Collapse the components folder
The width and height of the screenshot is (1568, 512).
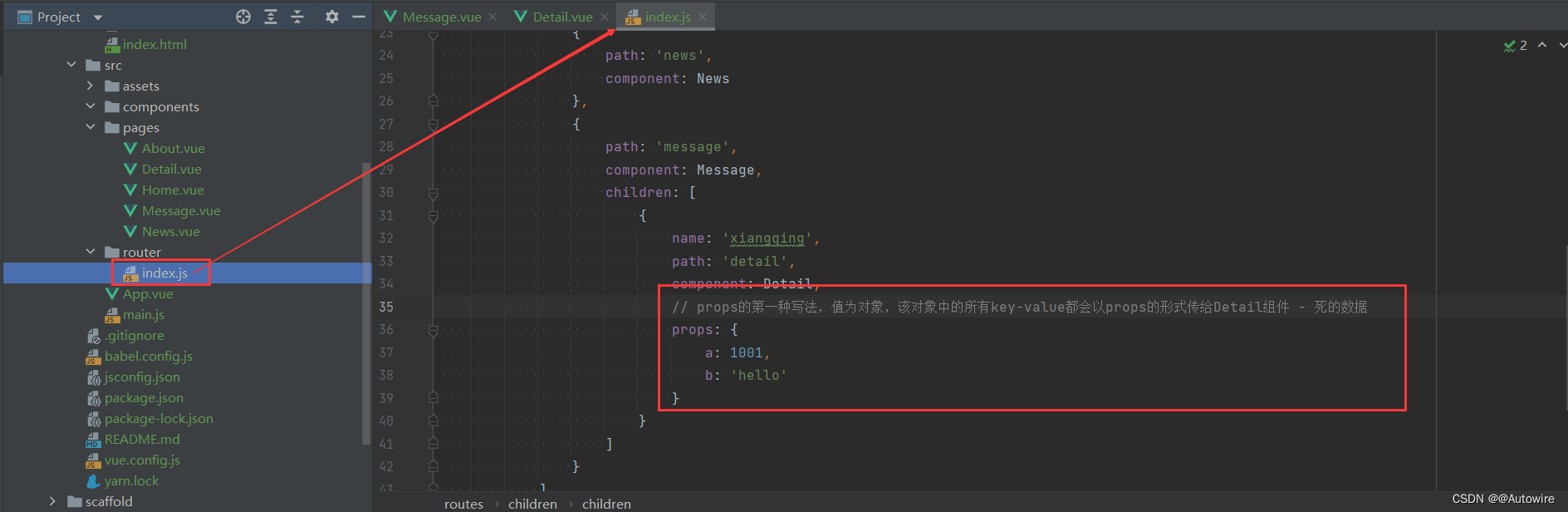(x=90, y=106)
